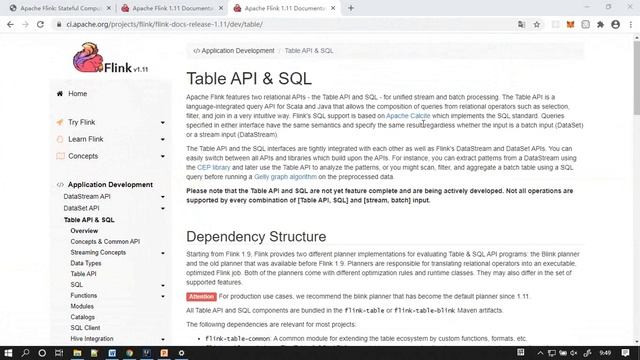
Task: Reload the page with the refresh icon
Action: click(x=40, y=24)
